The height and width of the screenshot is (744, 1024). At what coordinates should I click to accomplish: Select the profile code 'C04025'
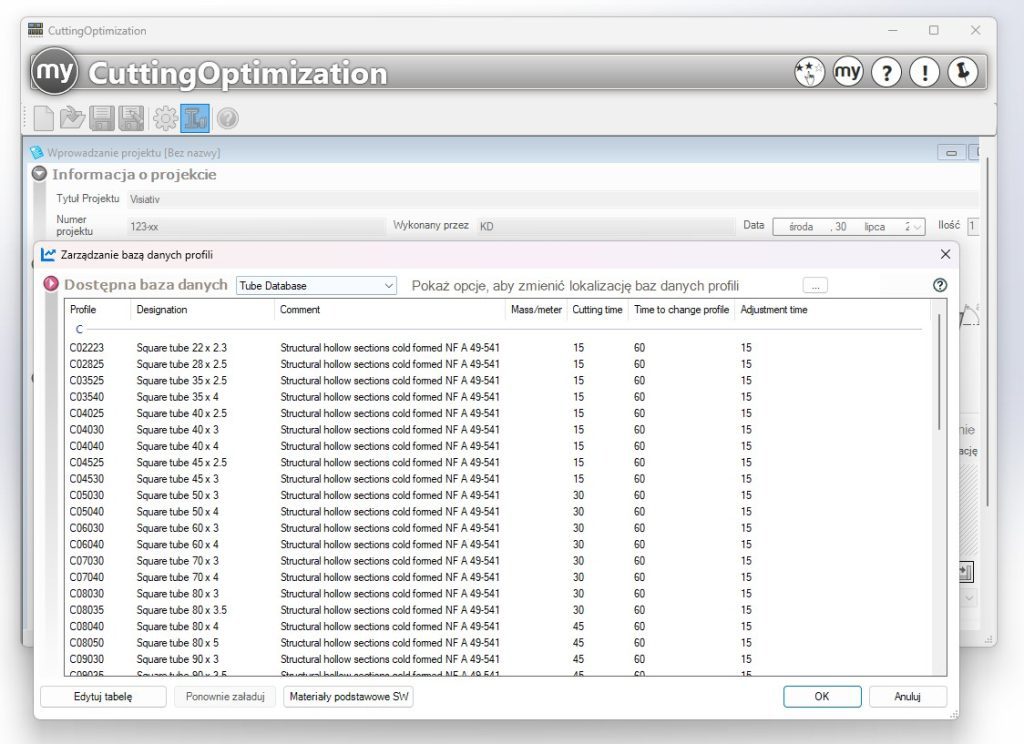[87, 413]
